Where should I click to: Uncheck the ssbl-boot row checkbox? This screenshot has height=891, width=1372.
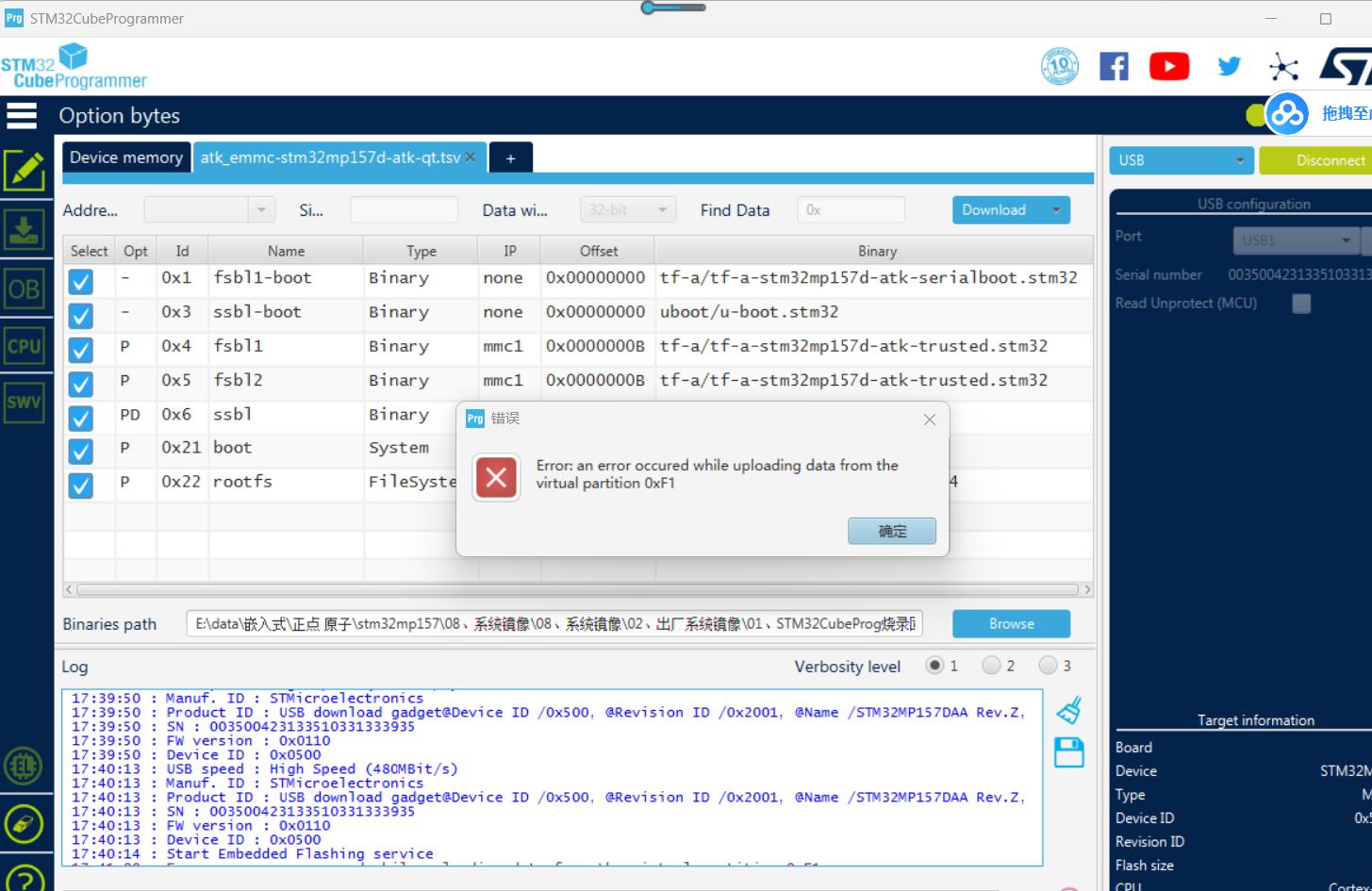pyautogui.click(x=81, y=315)
